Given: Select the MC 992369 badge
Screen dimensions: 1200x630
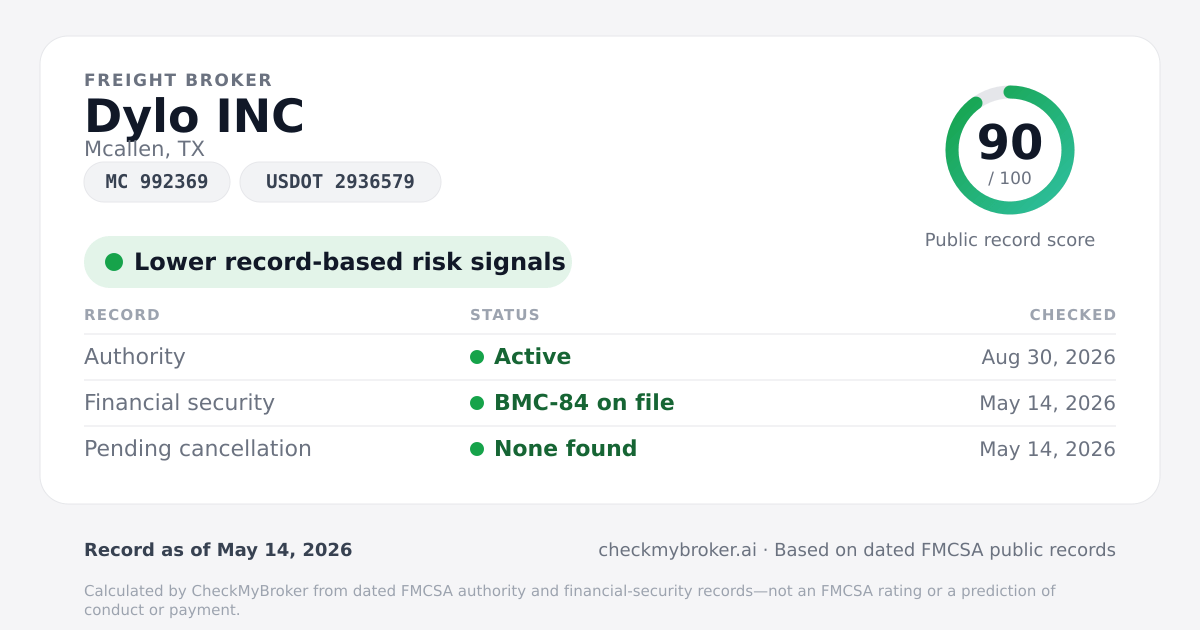Looking at the screenshot, I should point(157,182).
